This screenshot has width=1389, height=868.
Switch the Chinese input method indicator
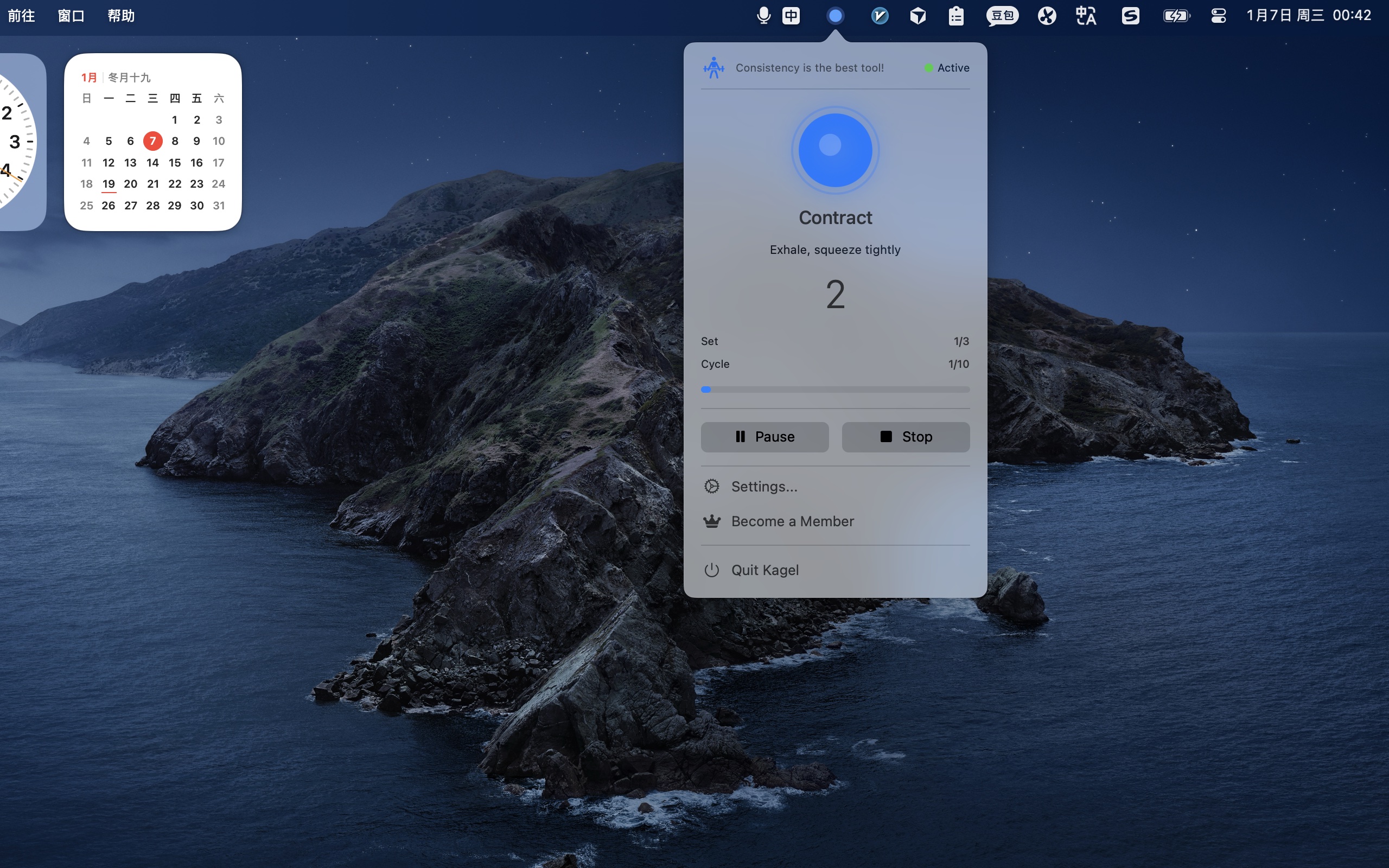[x=791, y=16]
